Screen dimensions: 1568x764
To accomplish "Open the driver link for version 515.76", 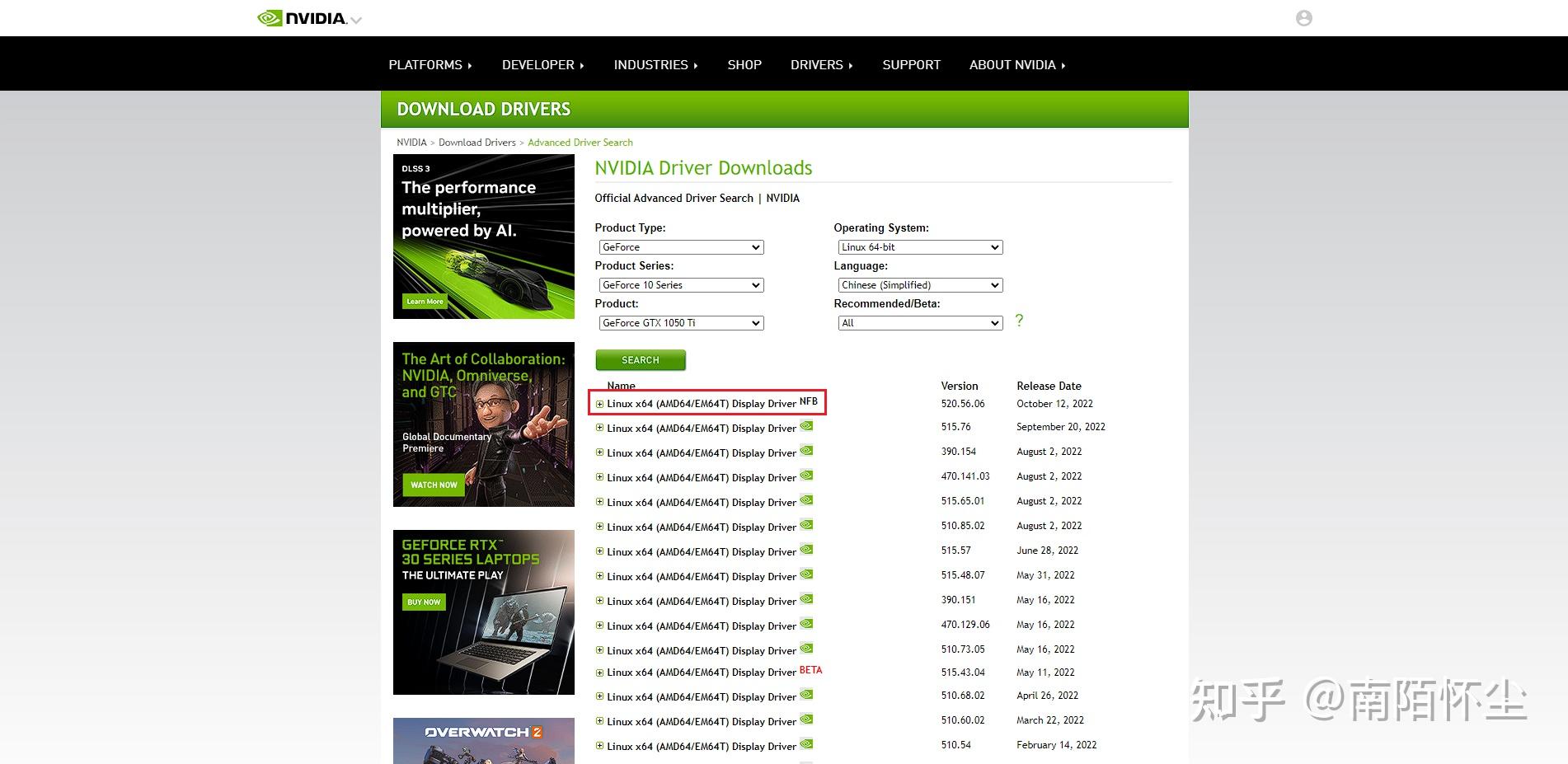I will pos(702,429).
